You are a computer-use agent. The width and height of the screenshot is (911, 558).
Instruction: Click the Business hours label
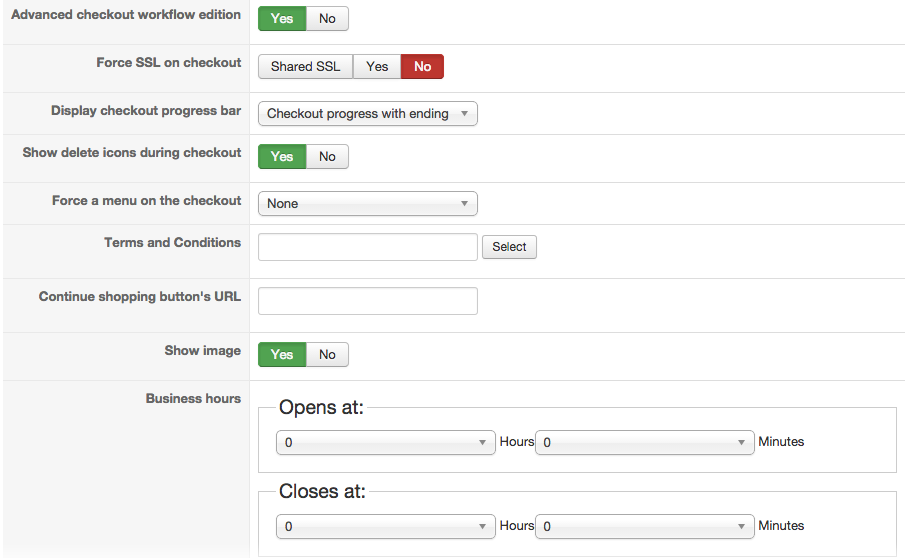coord(193,399)
